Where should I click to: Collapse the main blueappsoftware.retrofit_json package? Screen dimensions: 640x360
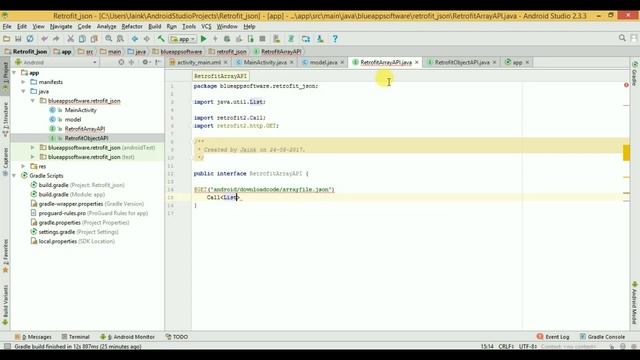pyautogui.click(x=33, y=101)
